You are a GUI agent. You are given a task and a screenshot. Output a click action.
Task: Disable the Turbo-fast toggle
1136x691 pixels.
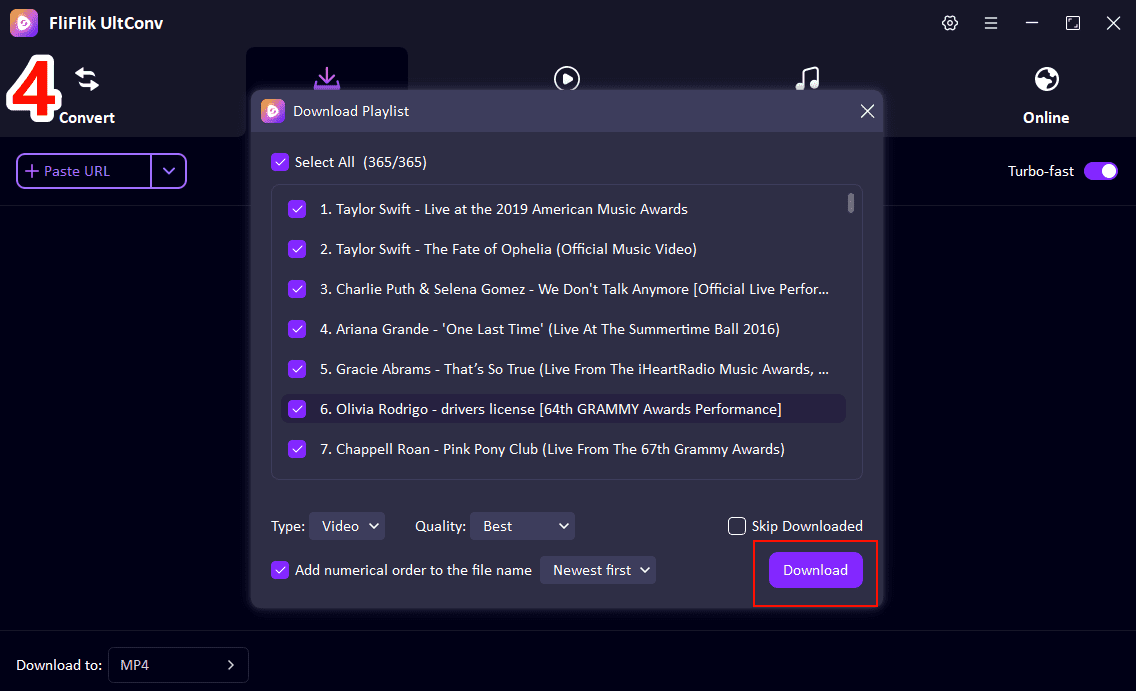click(1100, 171)
